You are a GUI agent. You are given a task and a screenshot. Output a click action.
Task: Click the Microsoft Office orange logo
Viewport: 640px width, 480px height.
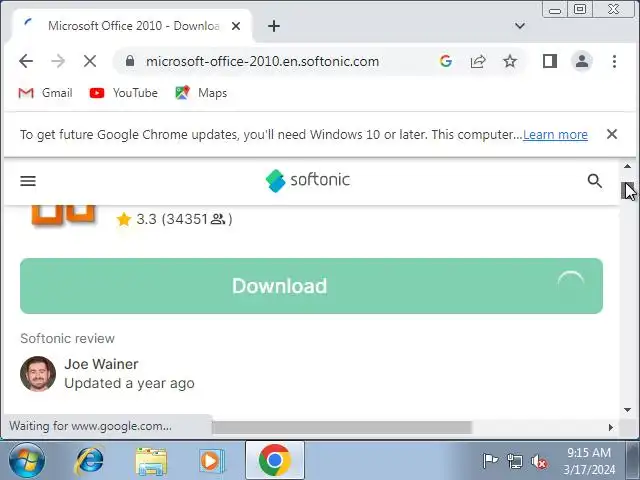[x=63, y=215]
